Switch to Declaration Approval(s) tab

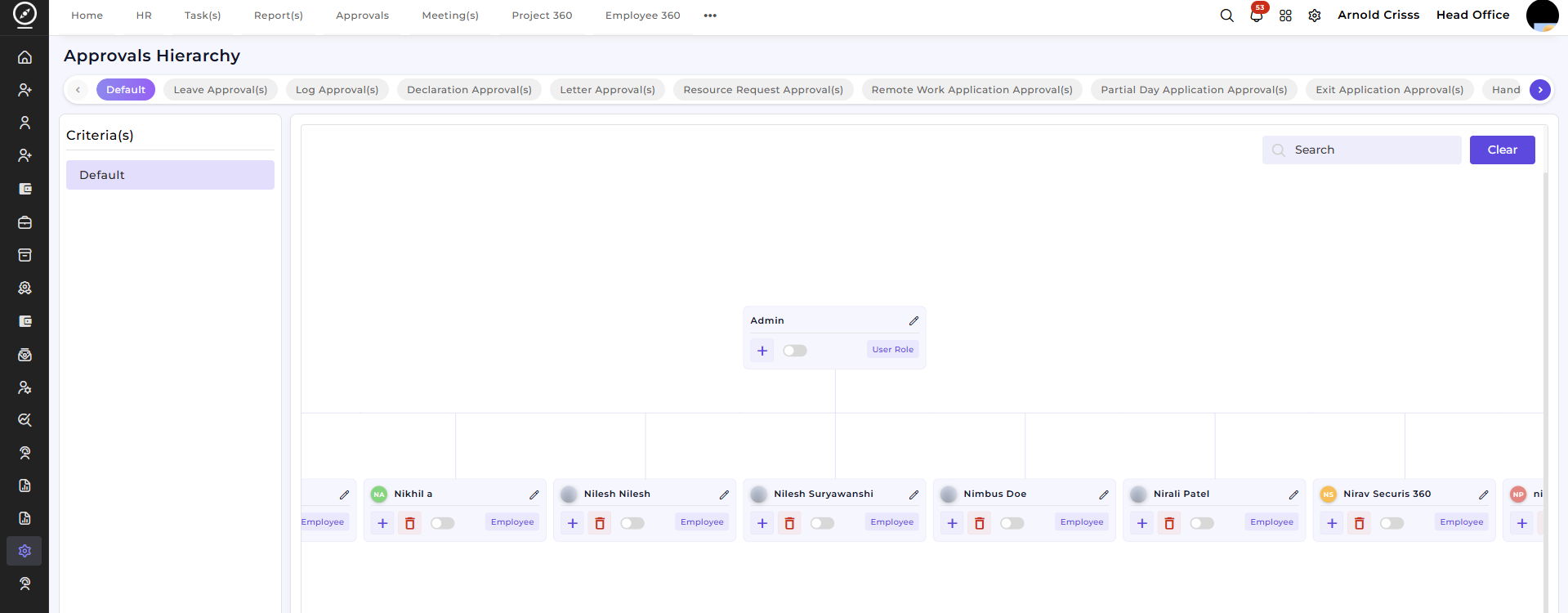[469, 90]
